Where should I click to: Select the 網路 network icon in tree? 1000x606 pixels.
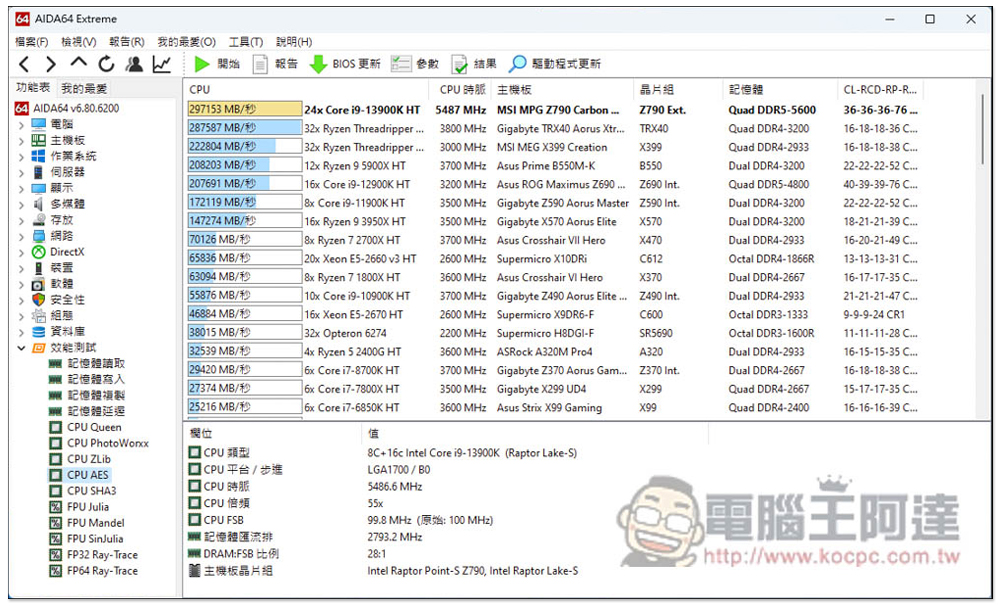[39, 236]
